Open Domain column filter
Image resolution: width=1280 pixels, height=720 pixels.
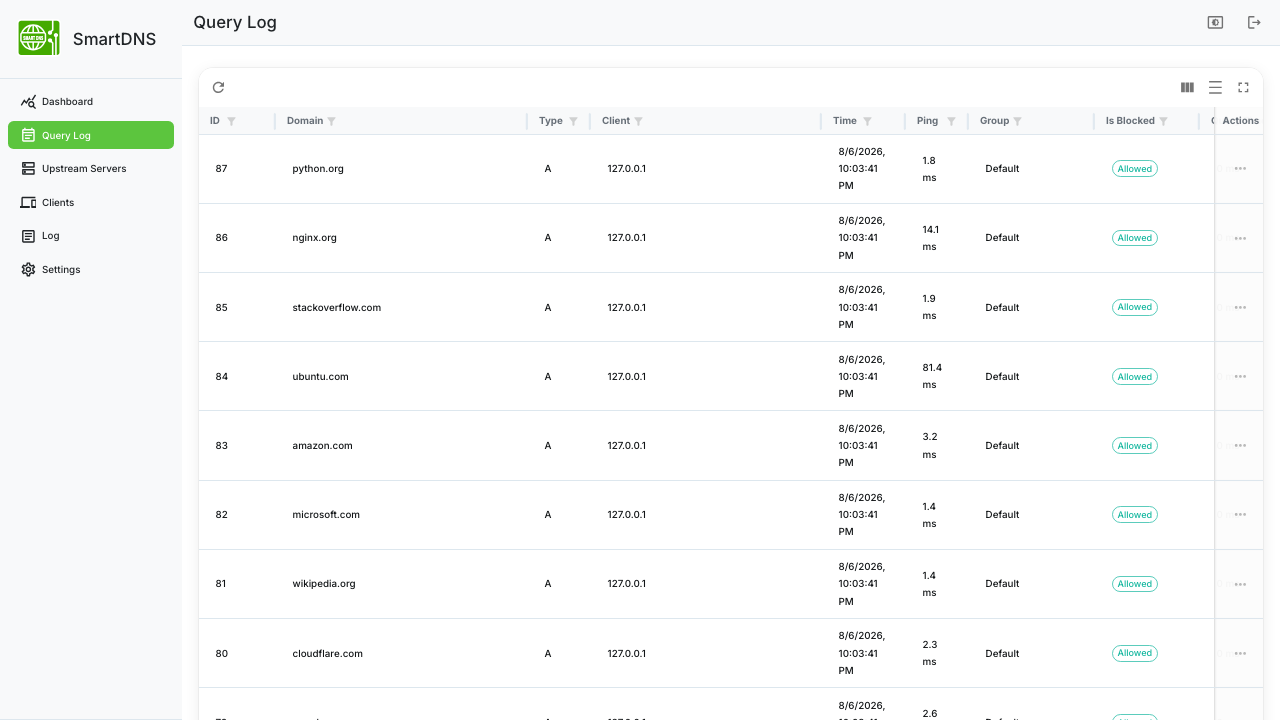tap(331, 121)
